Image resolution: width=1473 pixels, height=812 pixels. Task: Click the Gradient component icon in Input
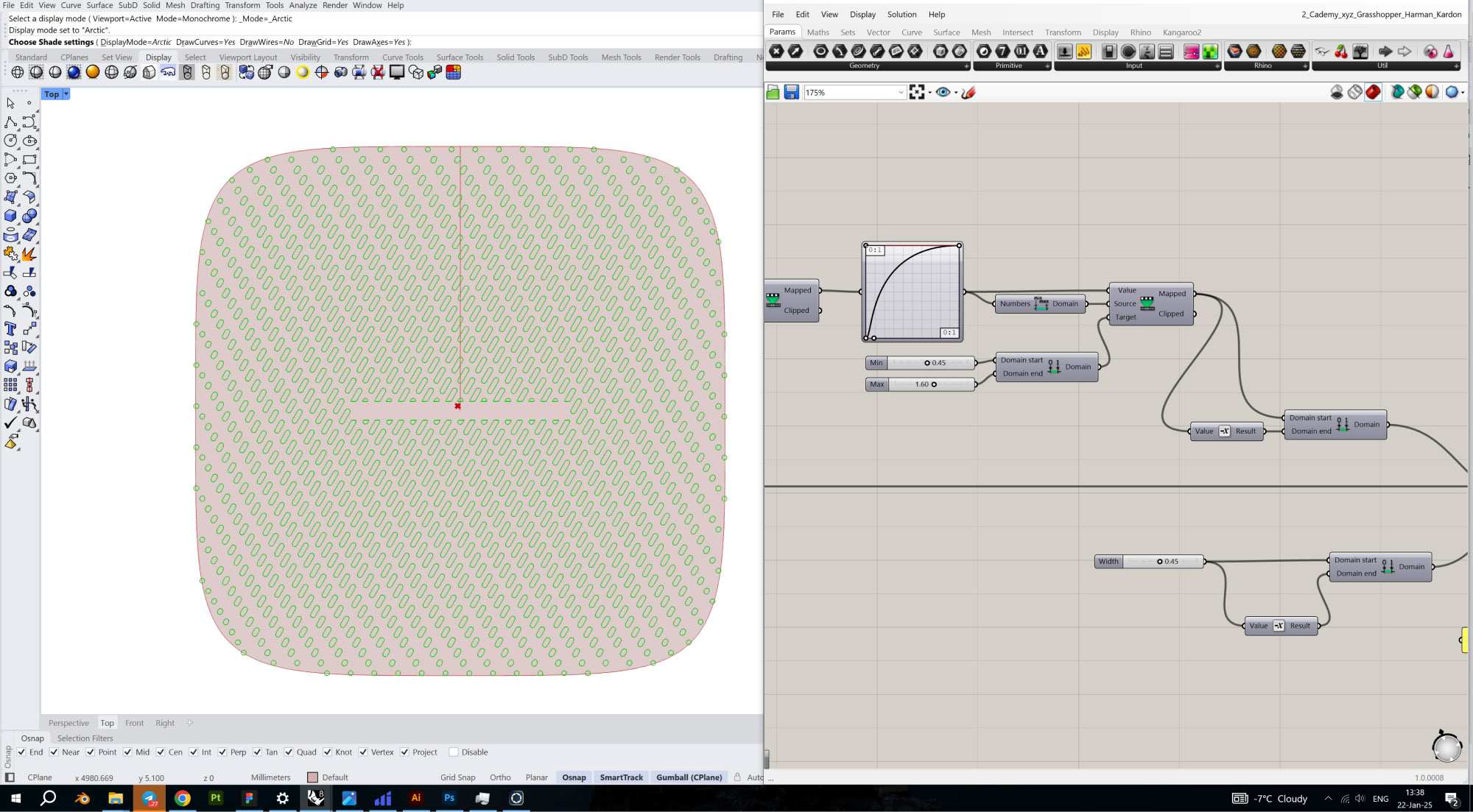[x=1191, y=52]
